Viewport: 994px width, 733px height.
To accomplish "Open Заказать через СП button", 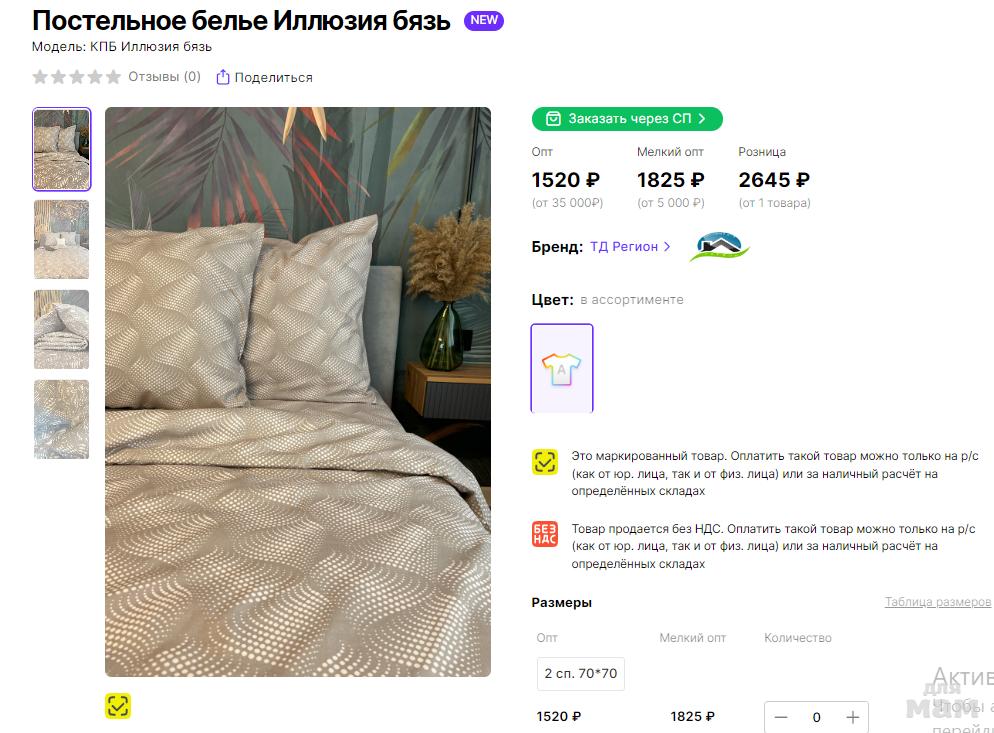I will (627, 119).
